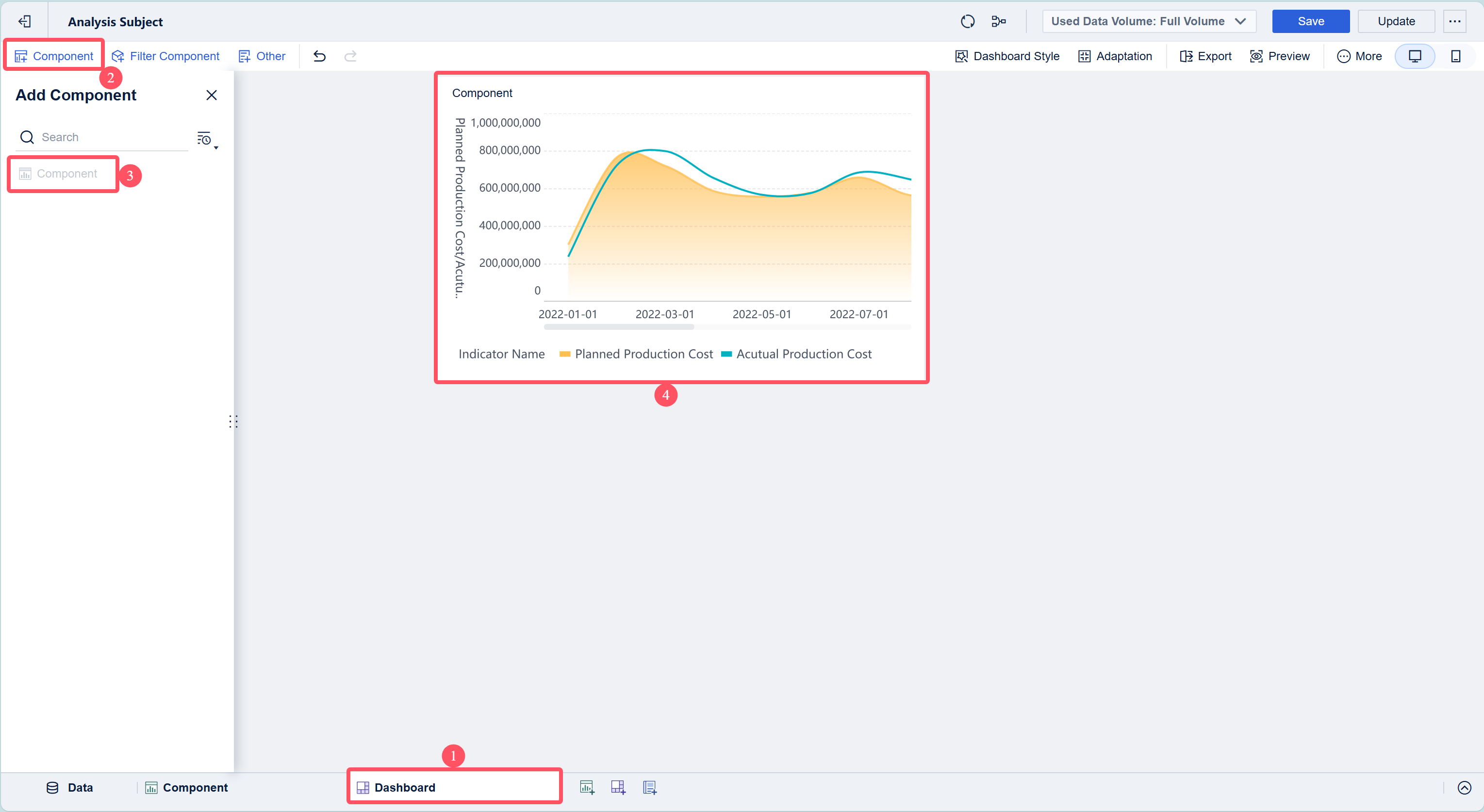Click Planned Production Cost legend swatch
The height and width of the screenshot is (812, 1484).
(x=564, y=354)
